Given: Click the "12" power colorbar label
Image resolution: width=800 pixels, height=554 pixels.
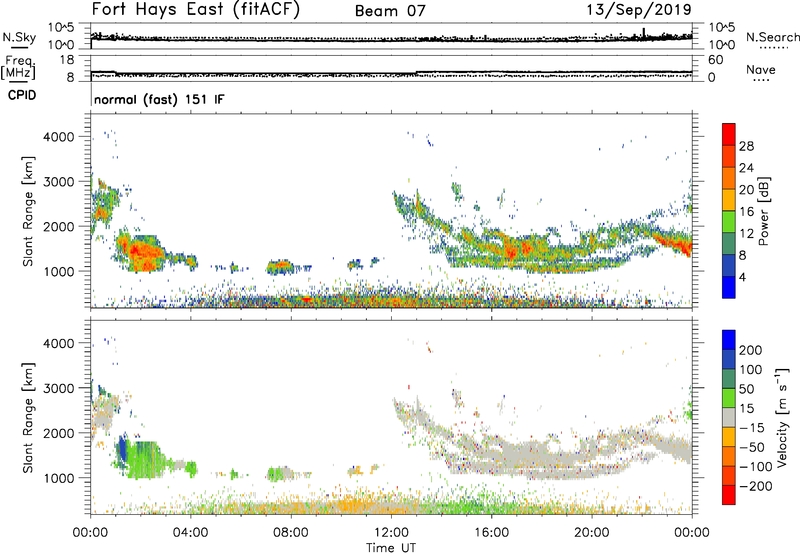Looking at the screenshot, I should coord(746,234).
